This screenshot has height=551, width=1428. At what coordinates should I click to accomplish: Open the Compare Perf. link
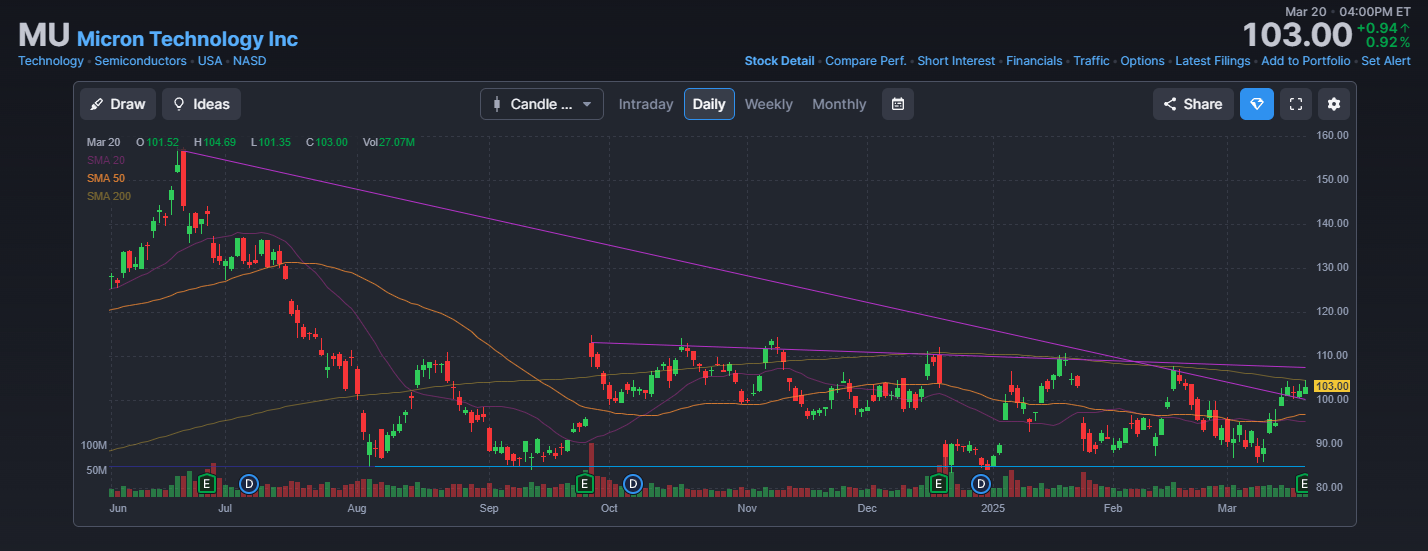point(866,61)
